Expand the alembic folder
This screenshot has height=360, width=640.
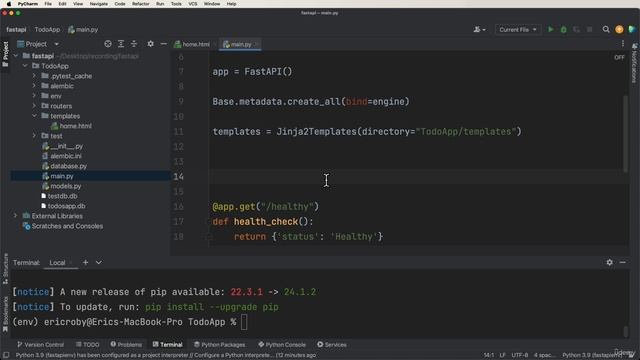(34, 86)
